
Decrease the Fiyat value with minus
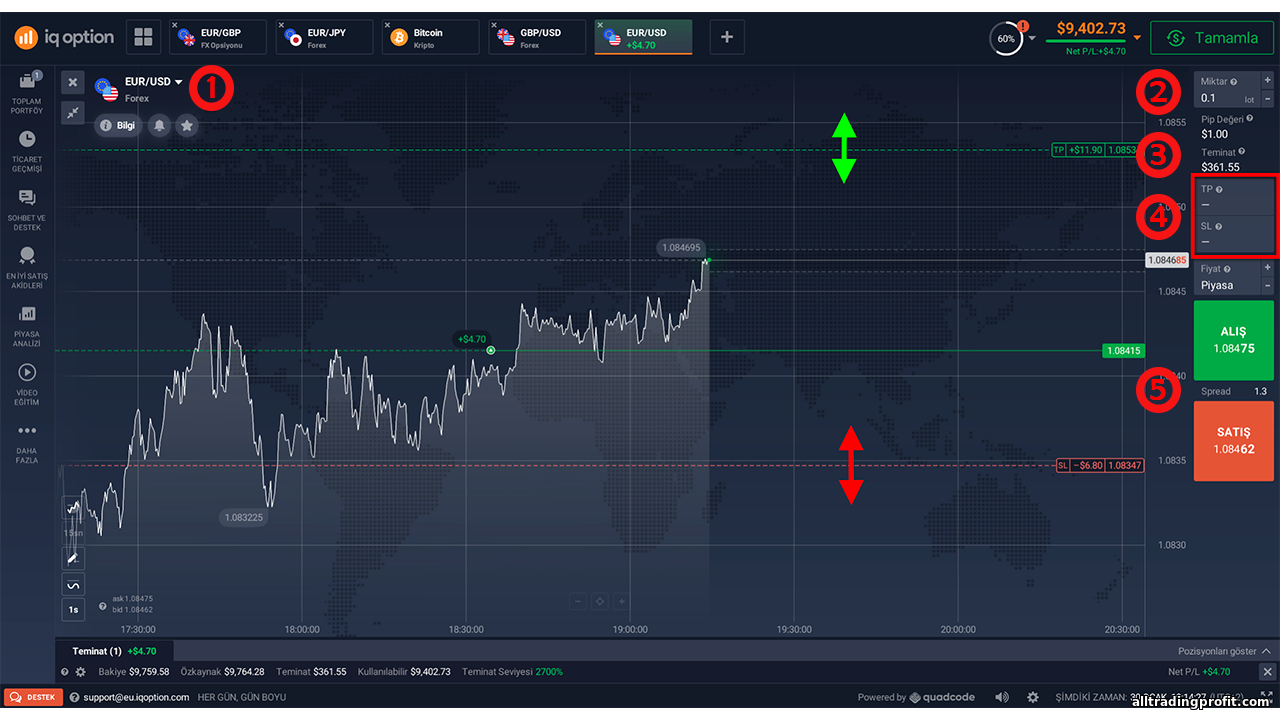pos(1267,285)
